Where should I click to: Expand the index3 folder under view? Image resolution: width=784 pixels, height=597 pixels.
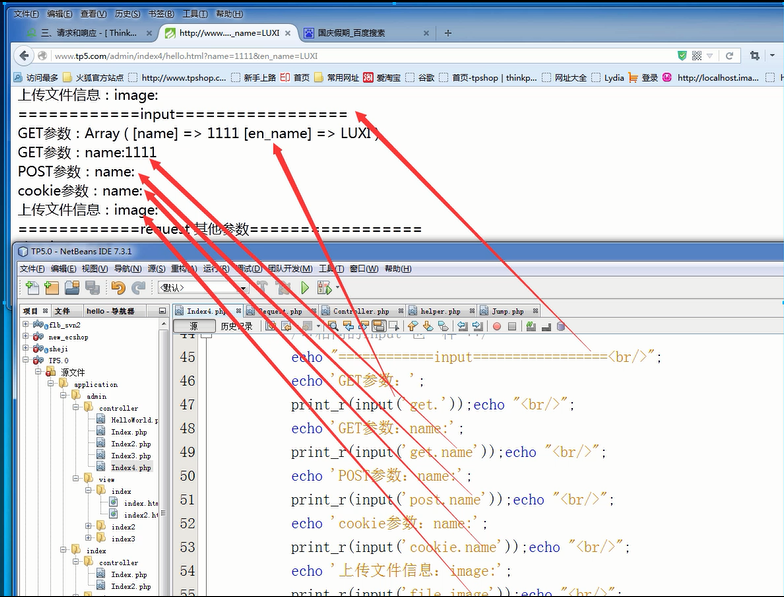pyautogui.click(x=88, y=538)
